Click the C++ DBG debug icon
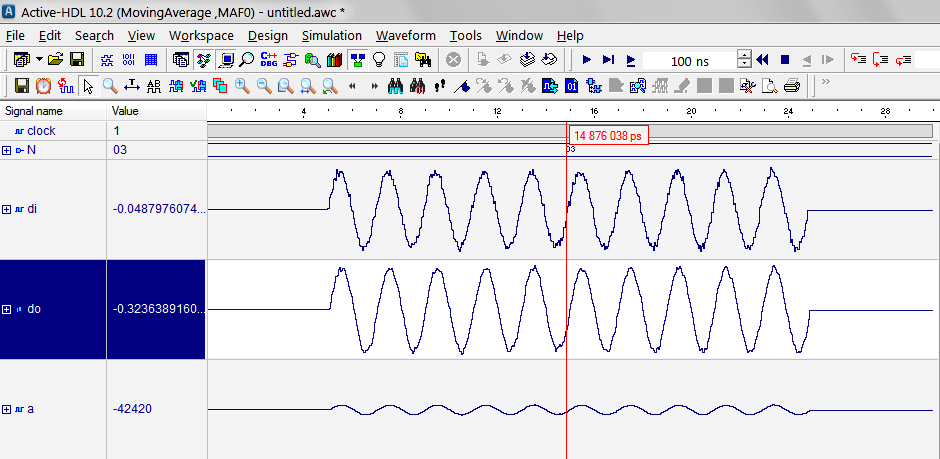This screenshot has height=459, width=940. [x=268, y=60]
